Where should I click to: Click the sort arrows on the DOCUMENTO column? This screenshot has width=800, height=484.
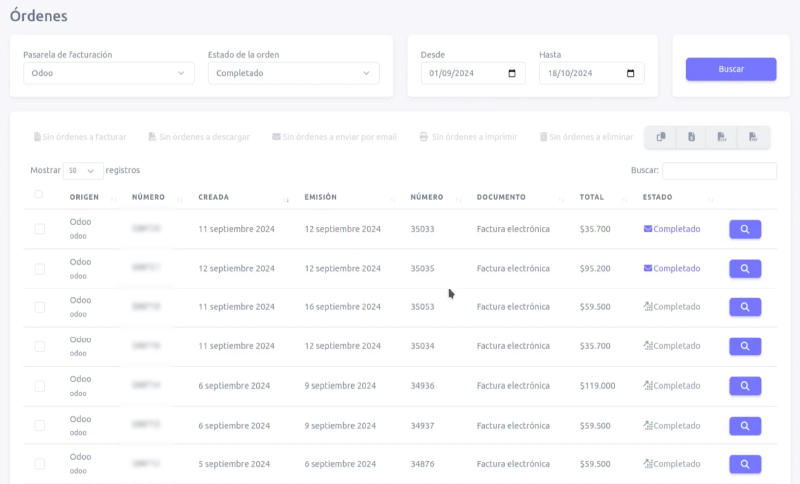point(562,199)
